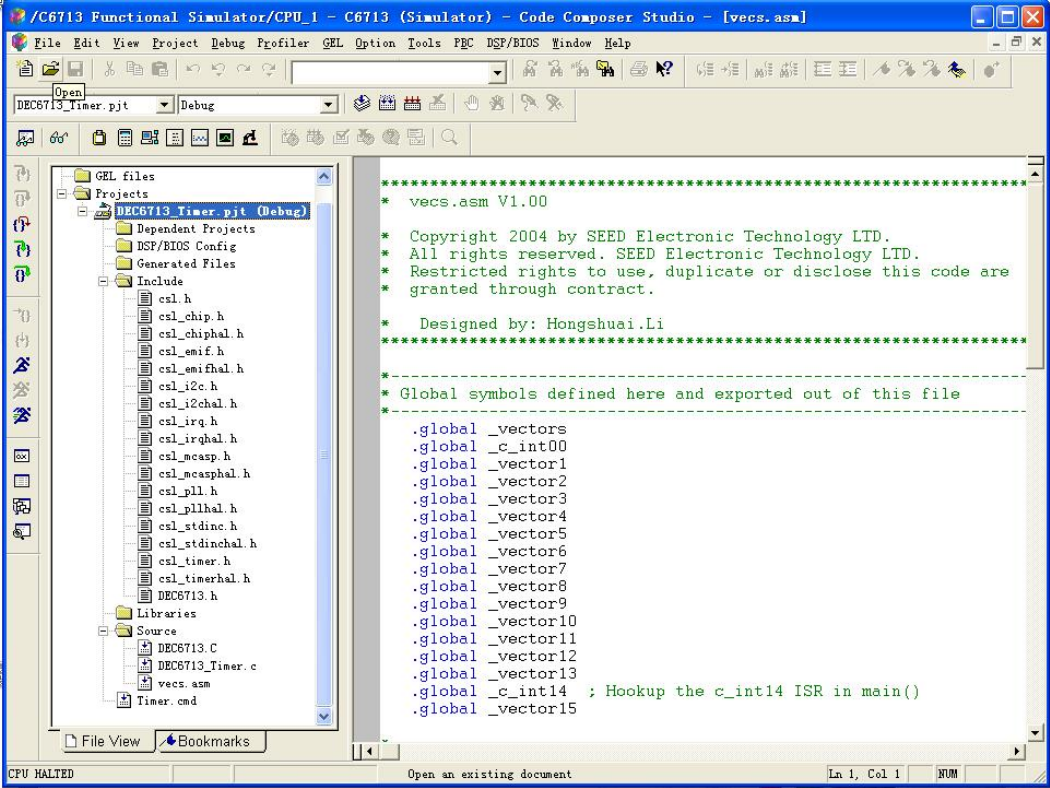View CPU registers icon
This screenshot has width=1050, height=788.
point(99,138)
